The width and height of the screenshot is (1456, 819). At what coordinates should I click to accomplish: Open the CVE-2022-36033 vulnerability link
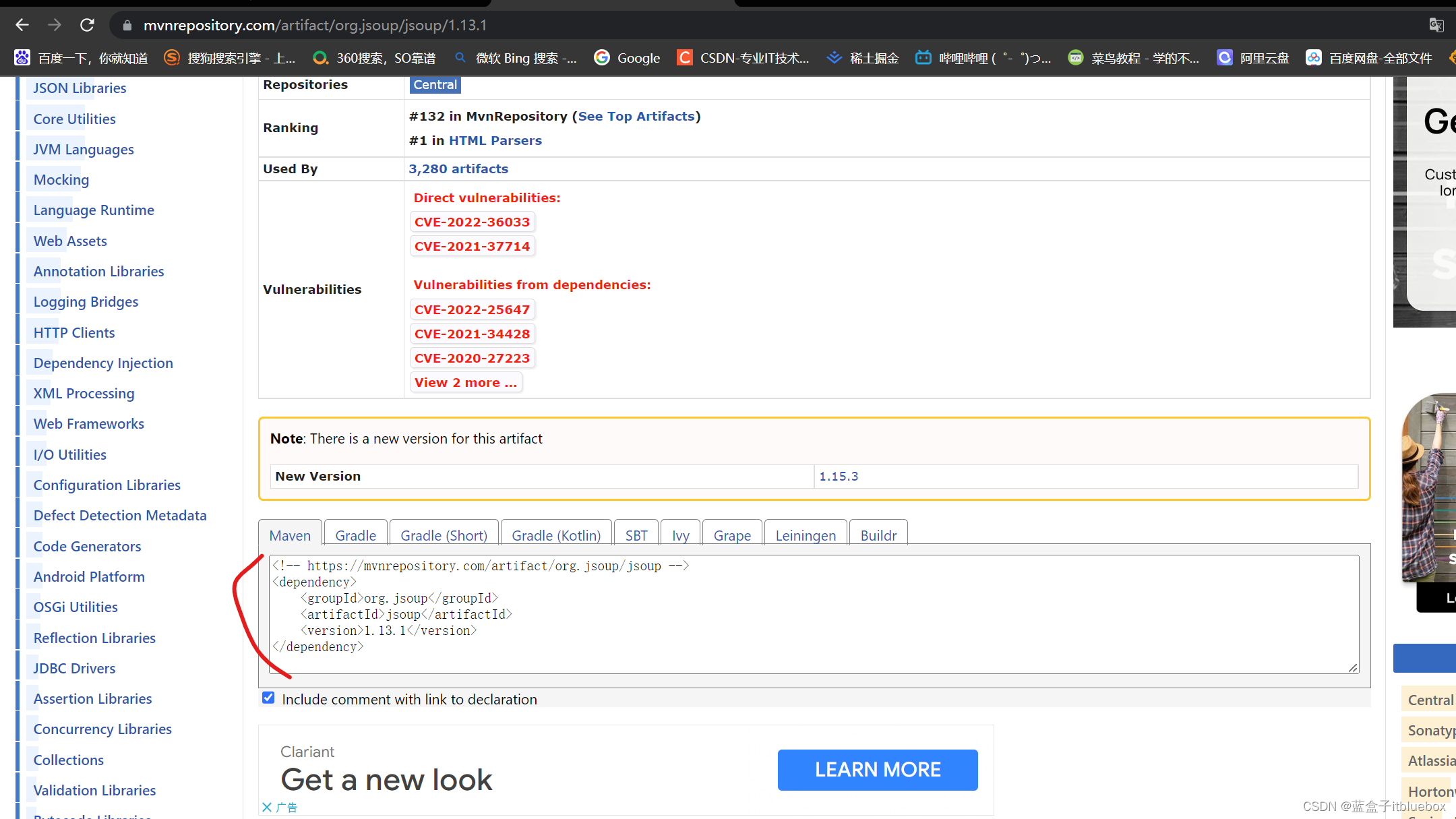(472, 222)
